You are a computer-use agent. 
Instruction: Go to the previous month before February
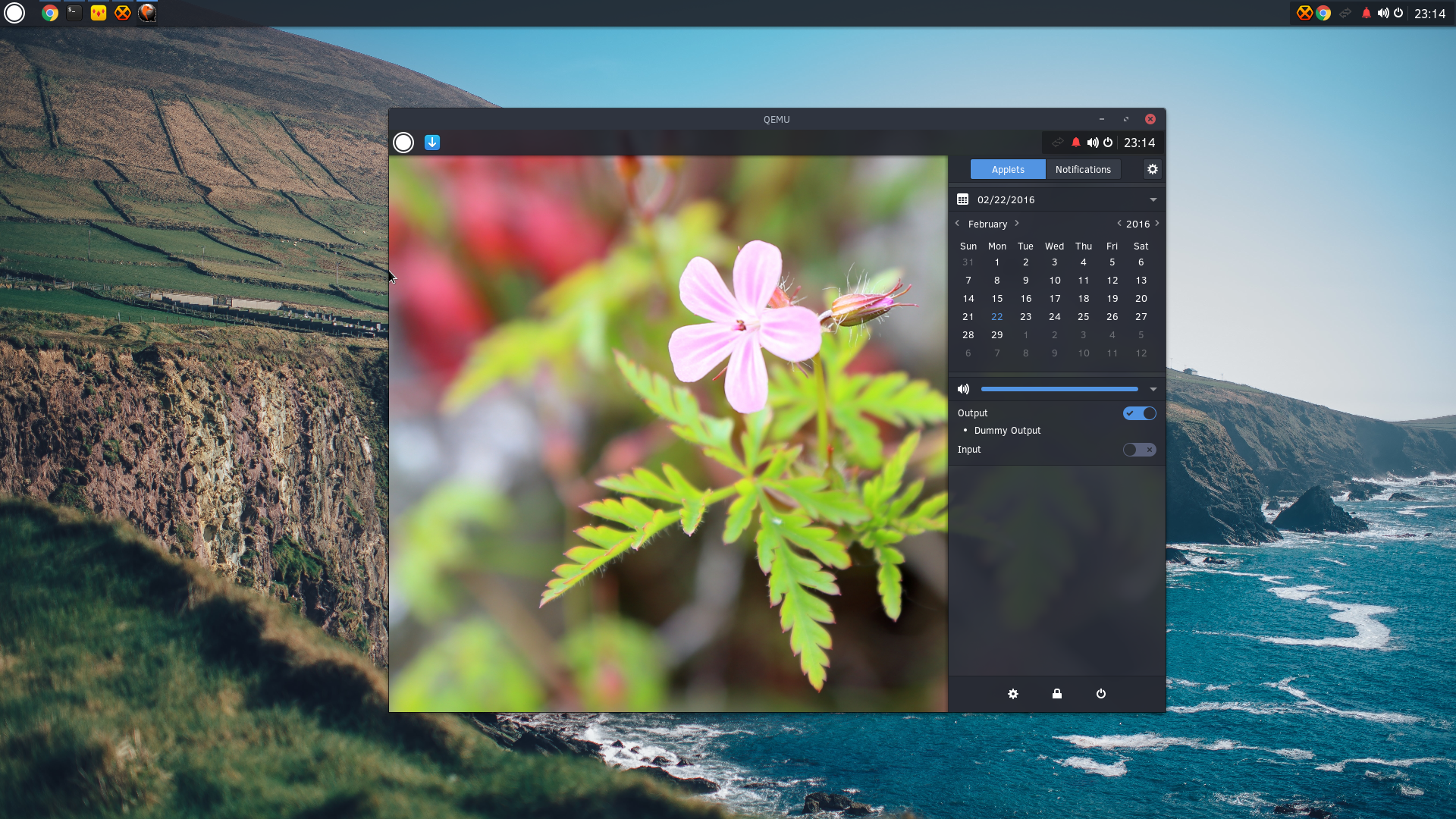coord(957,224)
